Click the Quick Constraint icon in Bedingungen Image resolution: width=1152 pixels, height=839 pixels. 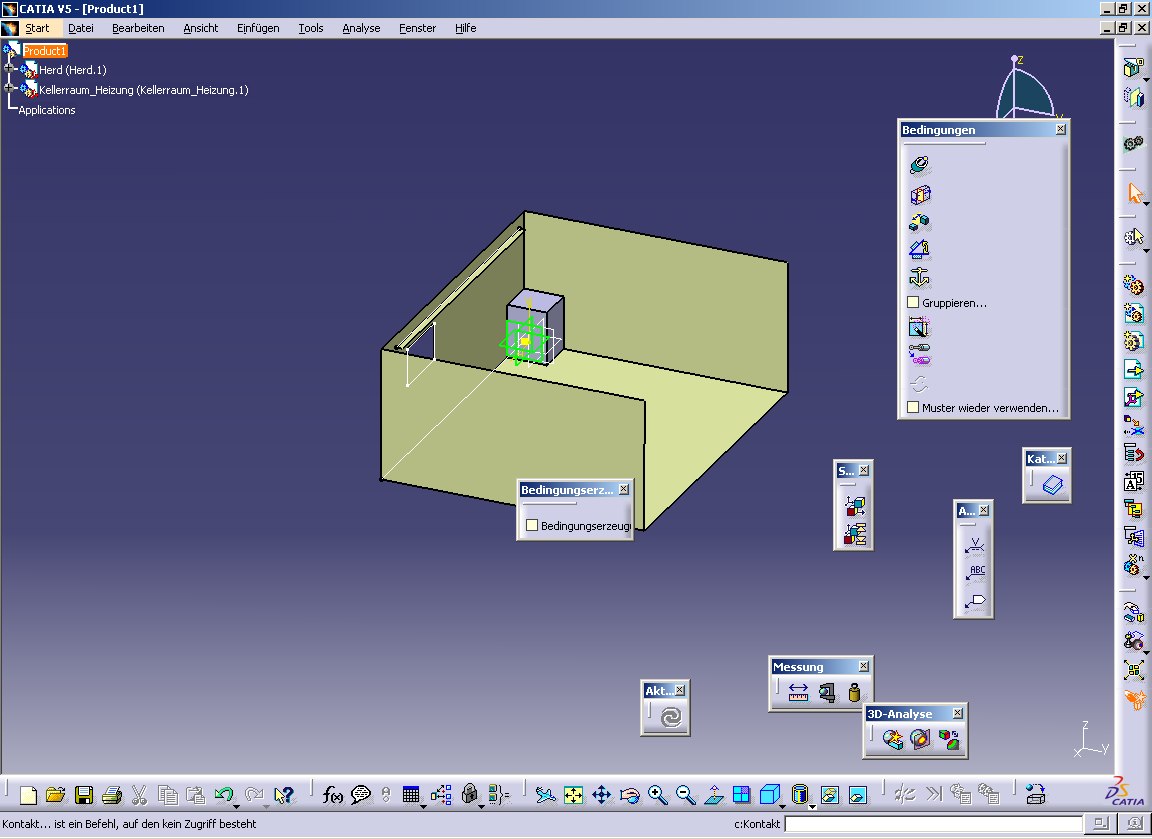(x=919, y=328)
